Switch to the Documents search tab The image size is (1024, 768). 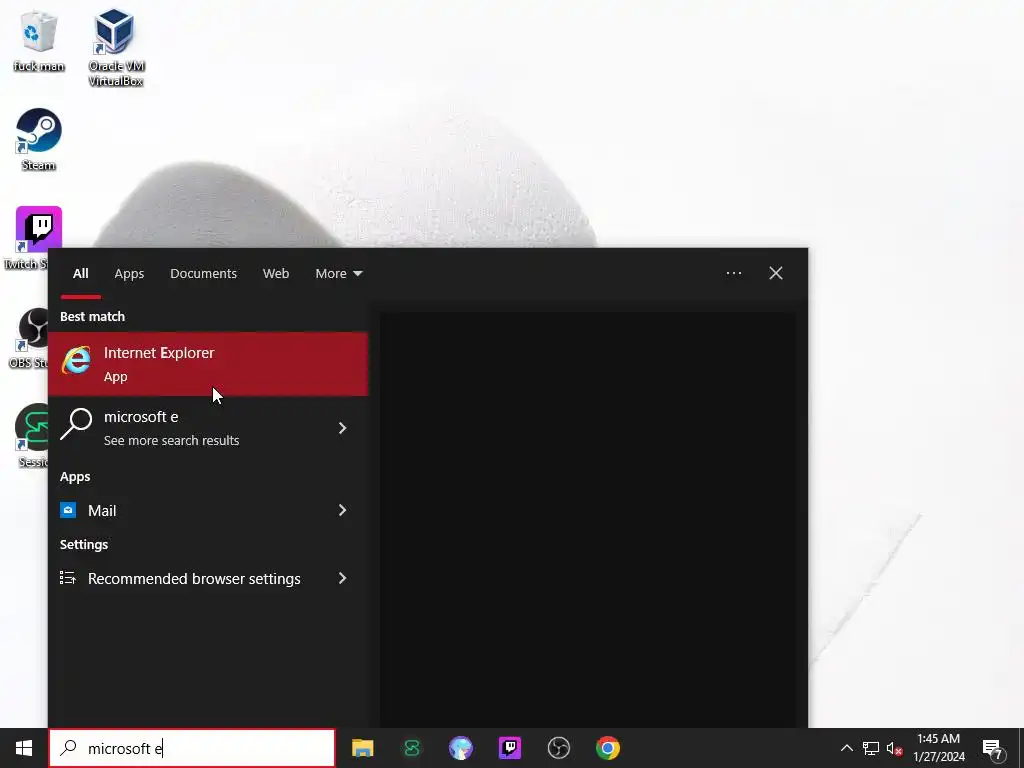coord(203,274)
